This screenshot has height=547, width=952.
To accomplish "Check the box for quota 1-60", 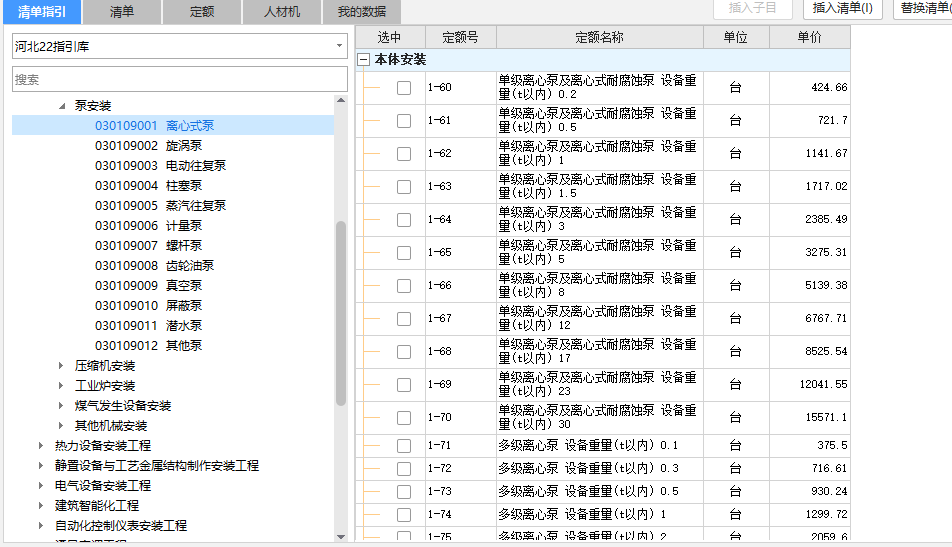I will coord(404,88).
